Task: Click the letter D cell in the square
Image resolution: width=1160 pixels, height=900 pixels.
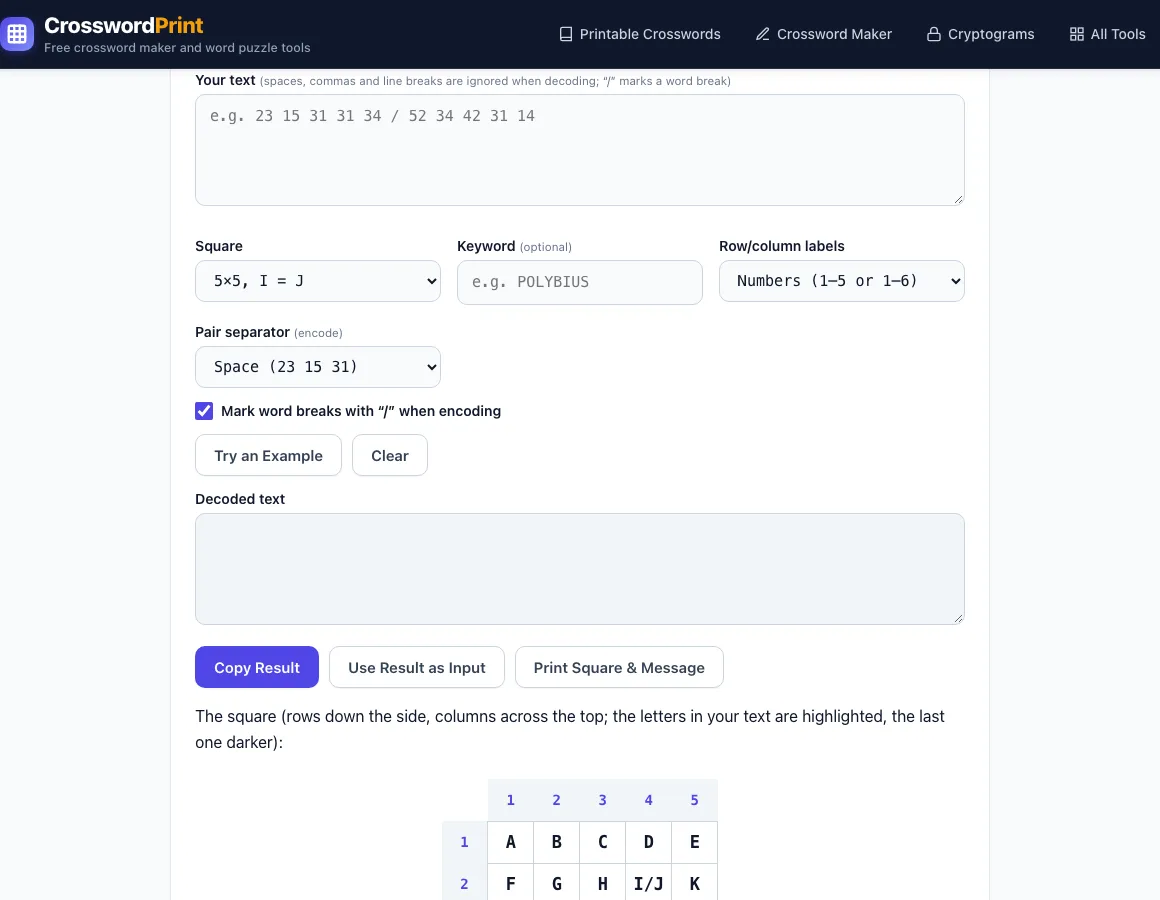Action: [x=648, y=842]
